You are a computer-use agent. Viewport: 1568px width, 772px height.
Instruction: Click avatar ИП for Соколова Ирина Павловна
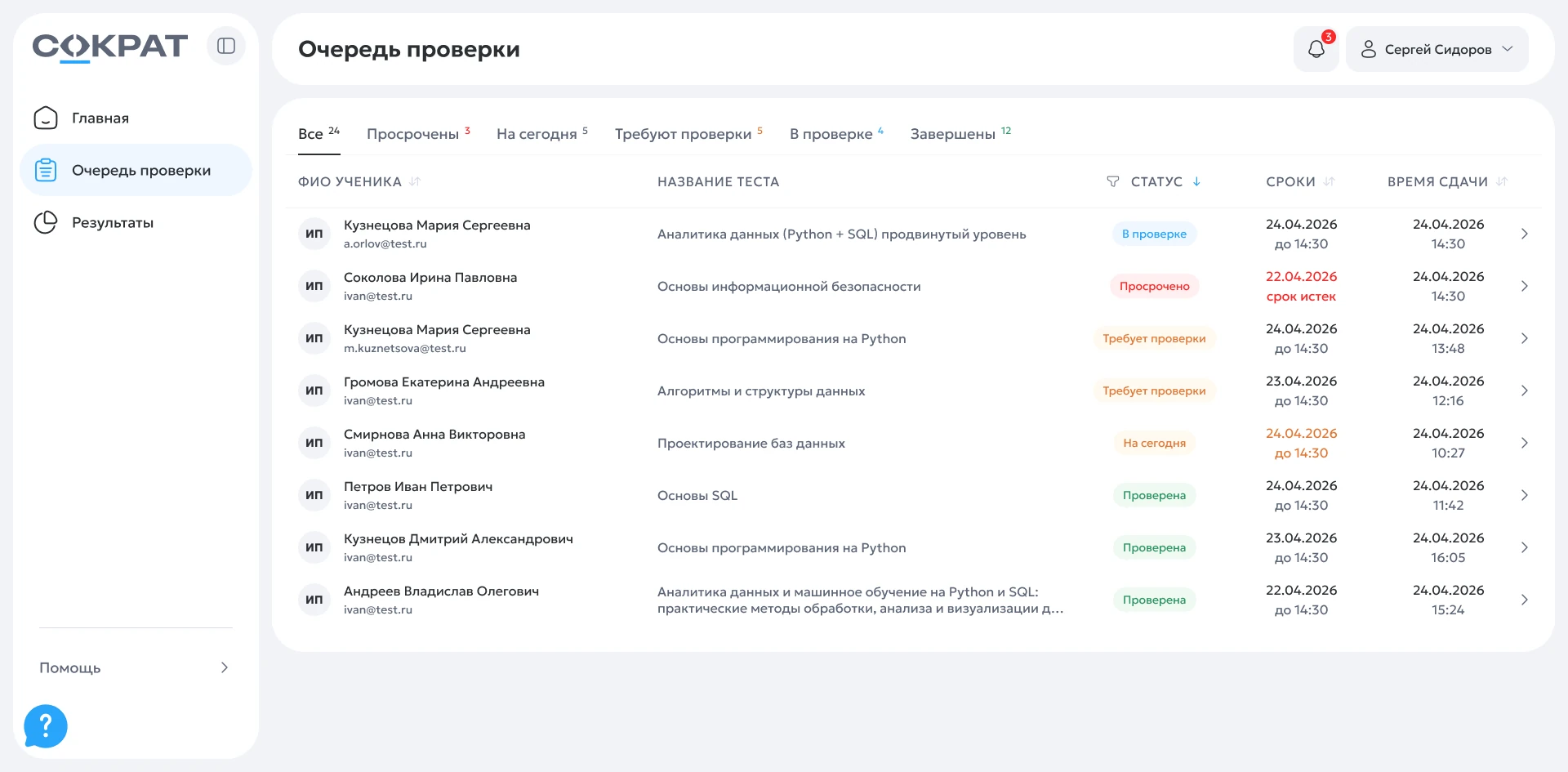314,286
